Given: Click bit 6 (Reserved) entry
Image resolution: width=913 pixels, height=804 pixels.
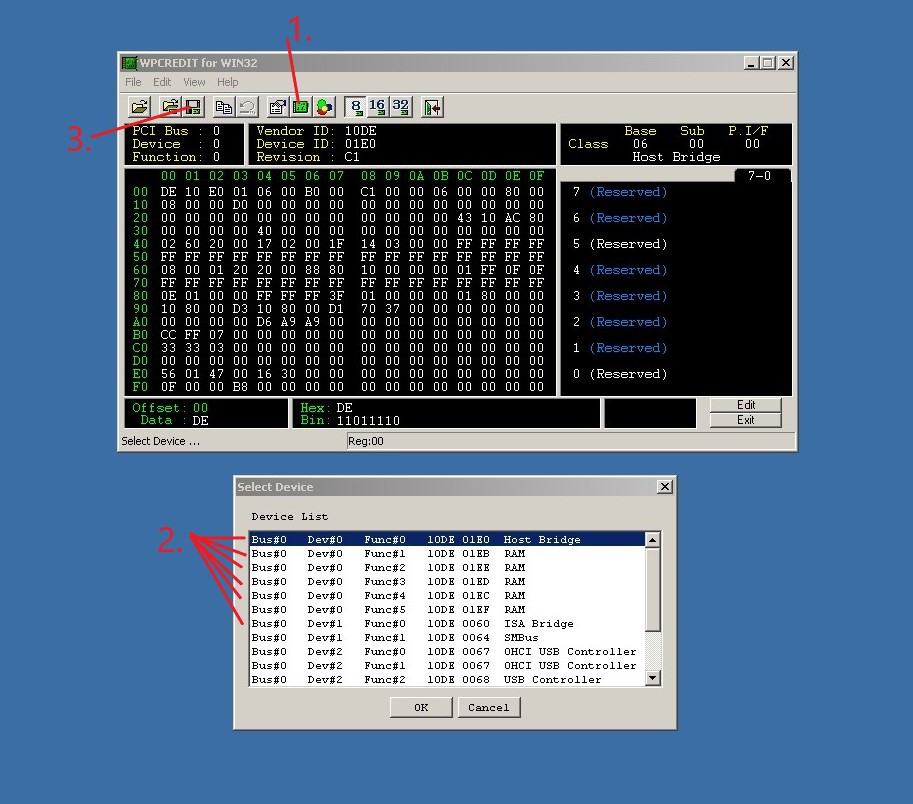Looking at the screenshot, I should click(x=620, y=218).
